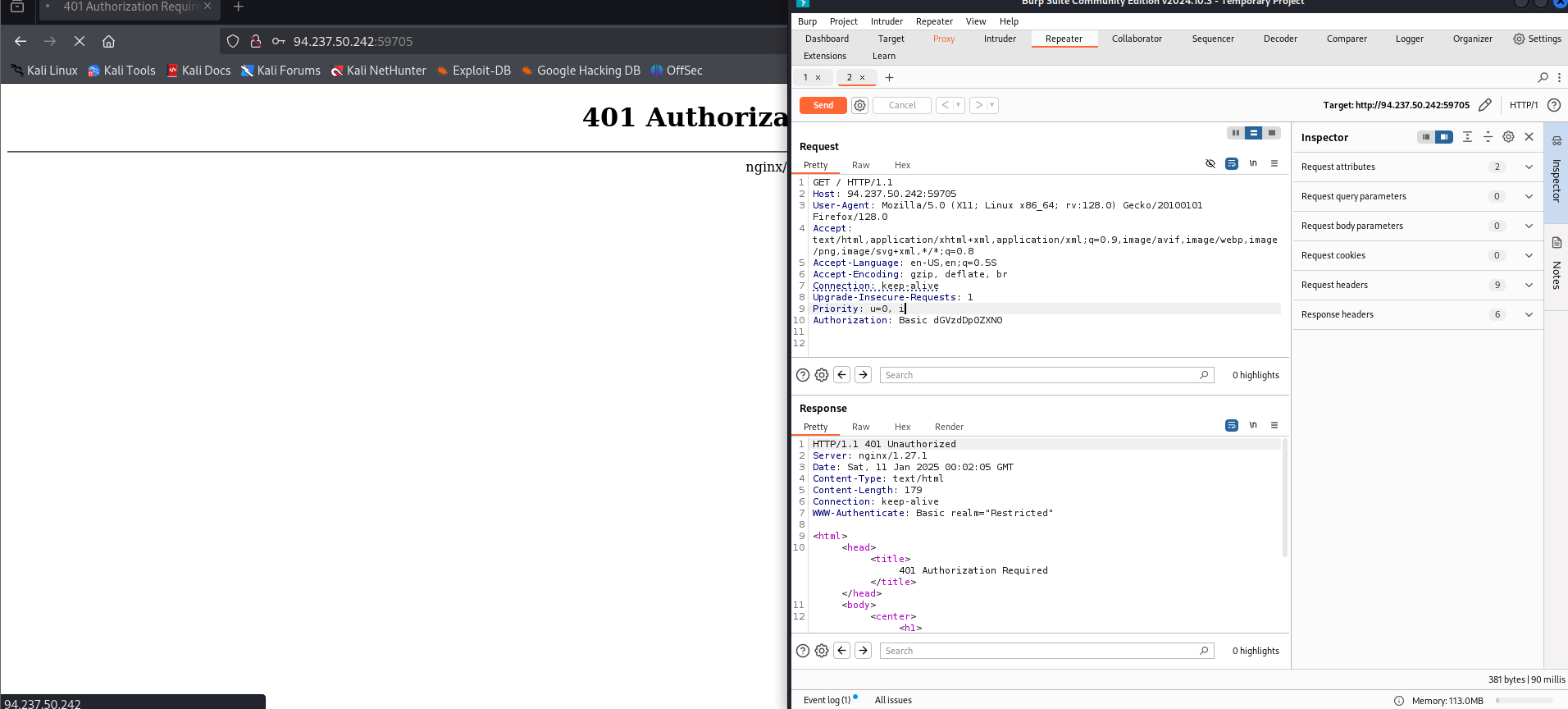The image size is (1568, 709).
Task: Expand the Response headers section
Action: pos(1529,314)
